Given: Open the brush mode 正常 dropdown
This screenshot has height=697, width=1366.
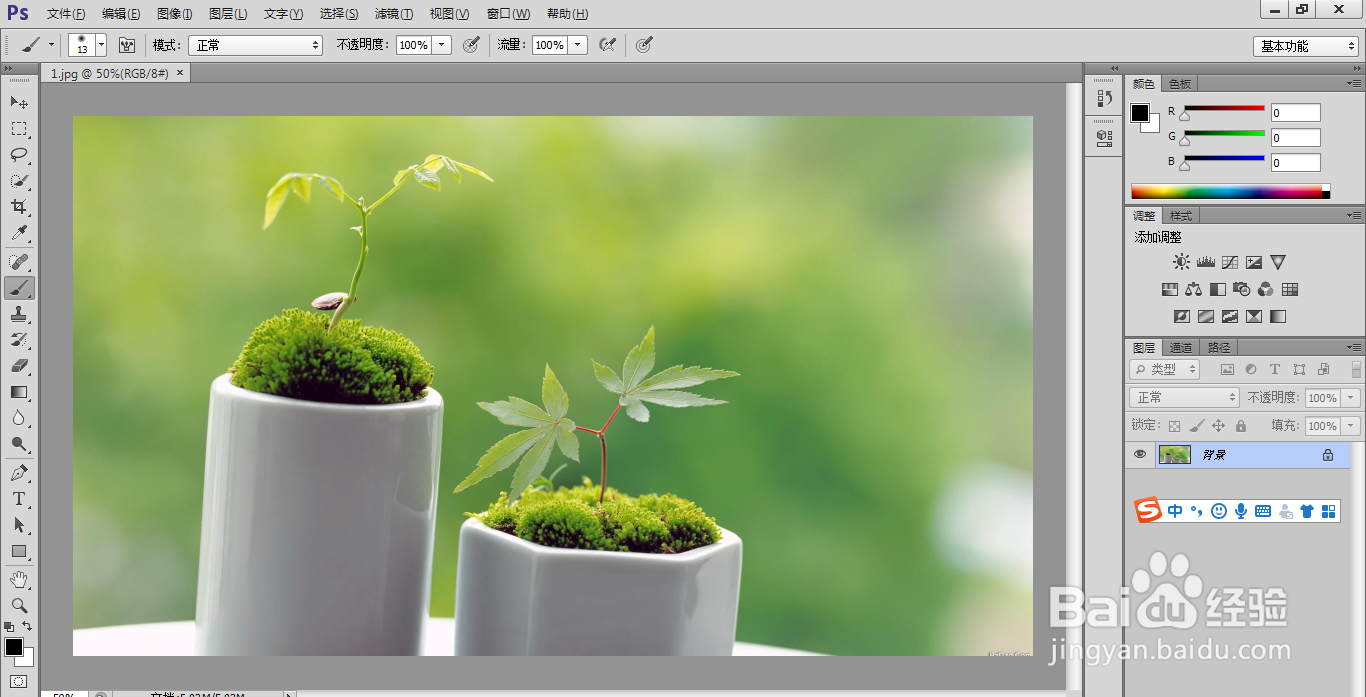Looking at the screenshot, I should [x=257, y=45].
